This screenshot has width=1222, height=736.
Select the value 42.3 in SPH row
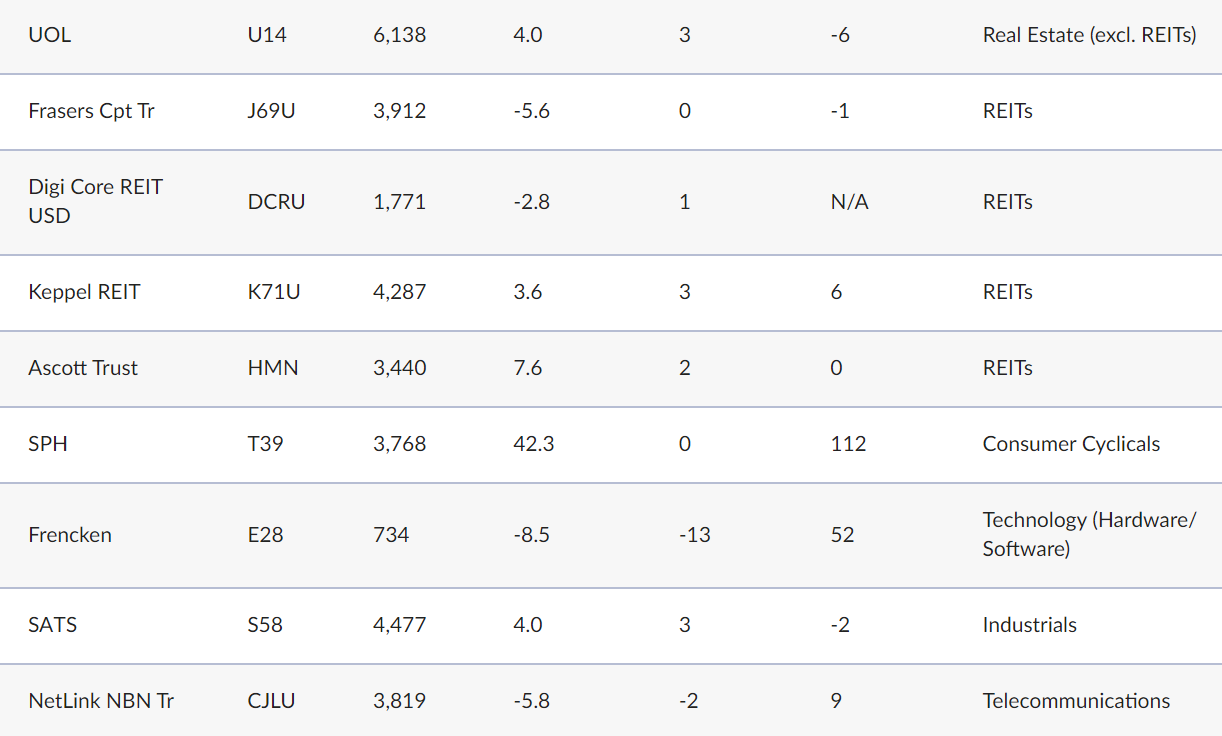533,444
